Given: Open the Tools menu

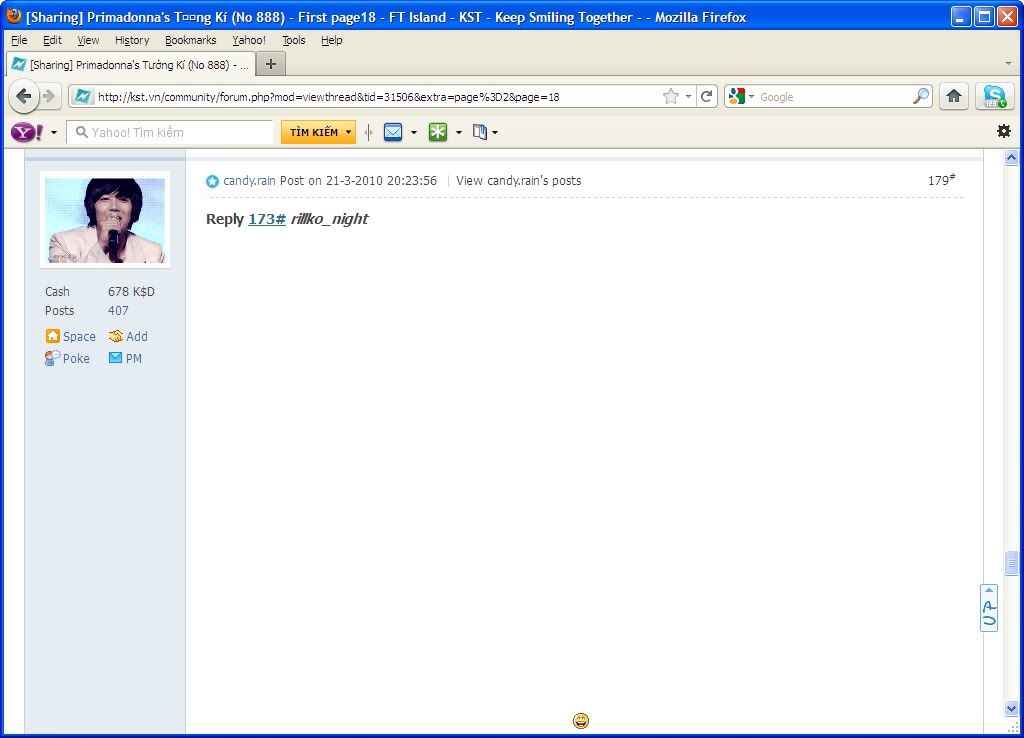Looking at the screenshot, I should tap(293, 40).
